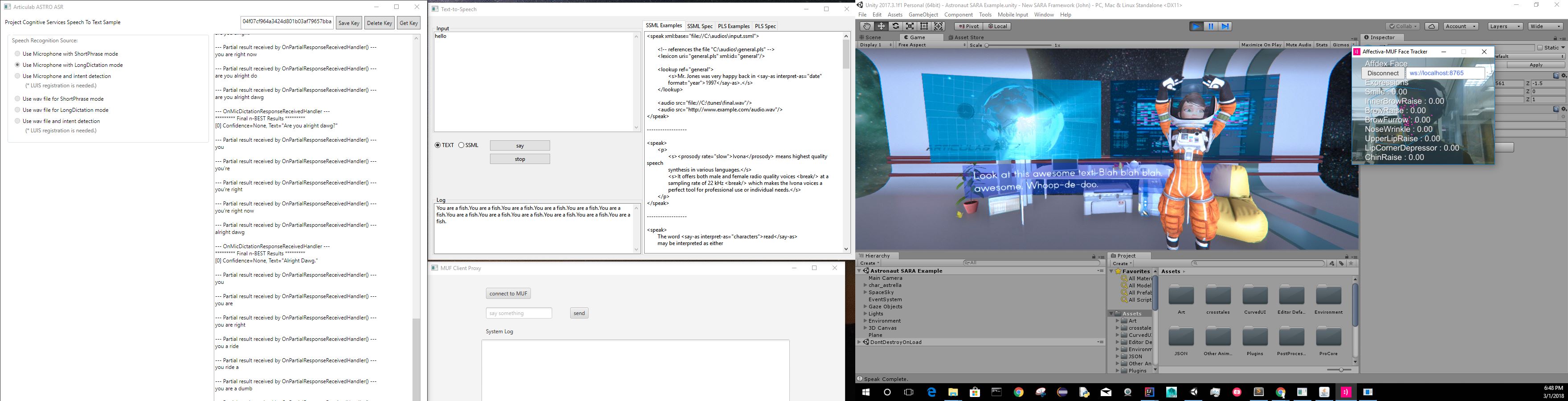Select the Rect tool in Unity toolbar

tap(924, 26)
